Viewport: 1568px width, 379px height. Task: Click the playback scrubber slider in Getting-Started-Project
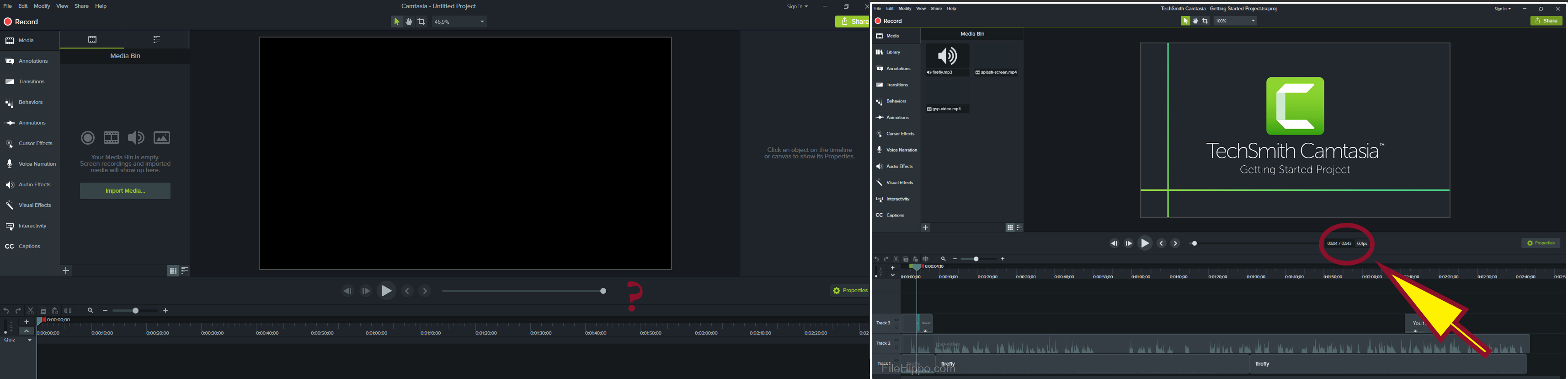tap(1254, 244)
